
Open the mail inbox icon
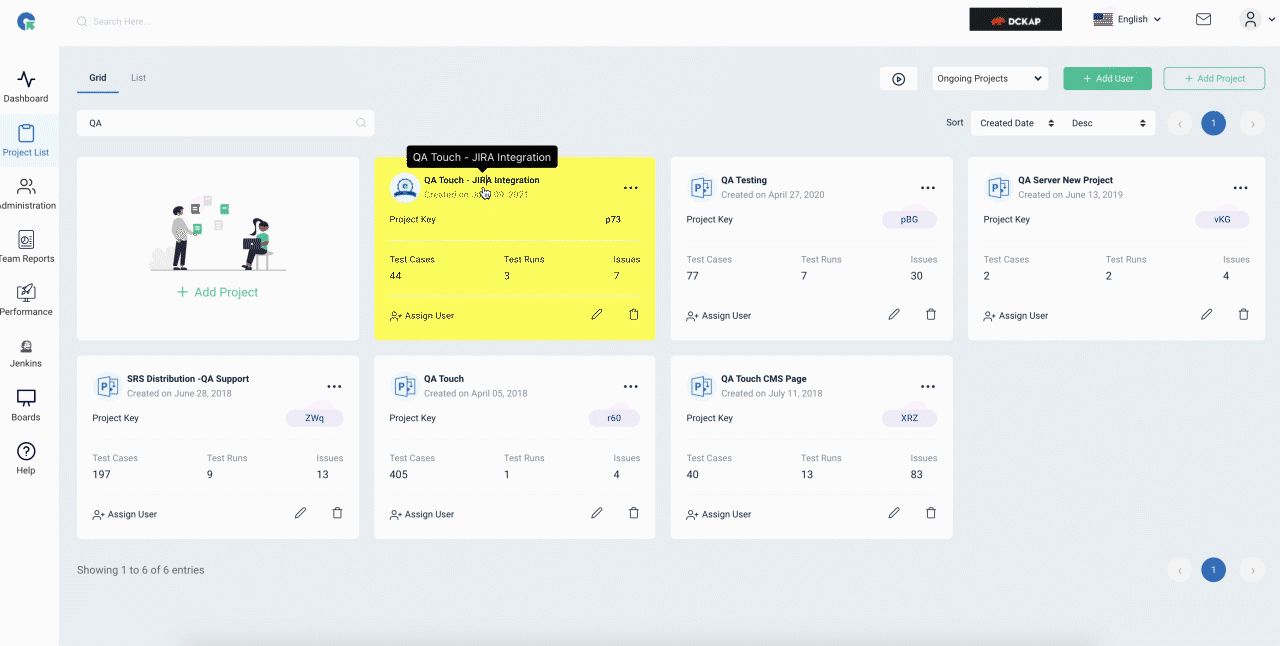click(1203, 19)
